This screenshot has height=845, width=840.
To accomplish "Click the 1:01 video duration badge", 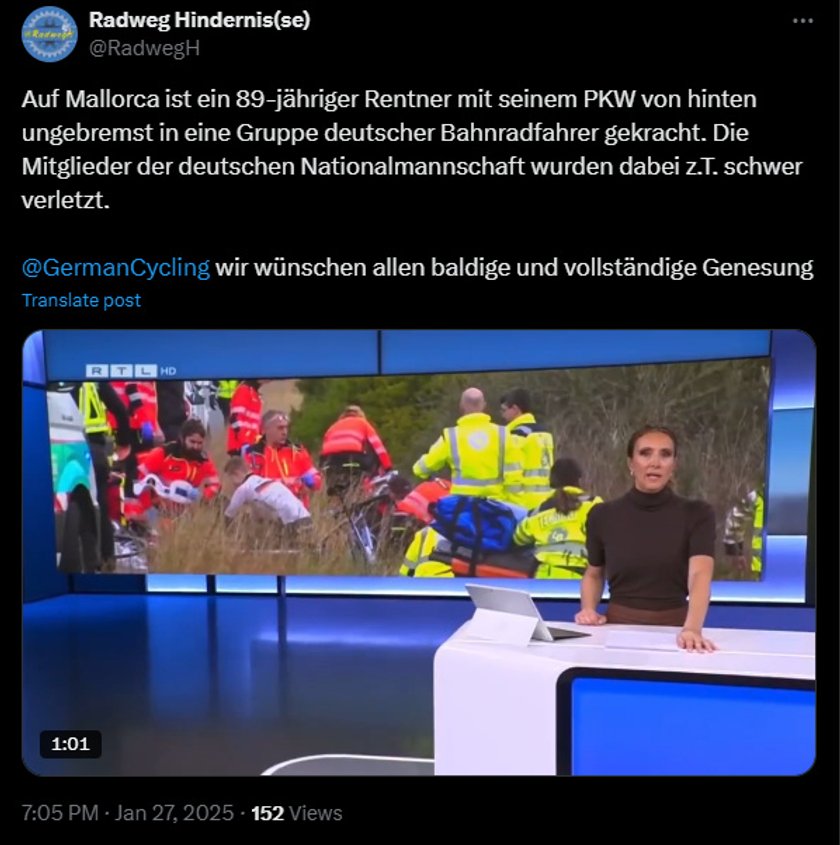I will (x=71, y=744).
